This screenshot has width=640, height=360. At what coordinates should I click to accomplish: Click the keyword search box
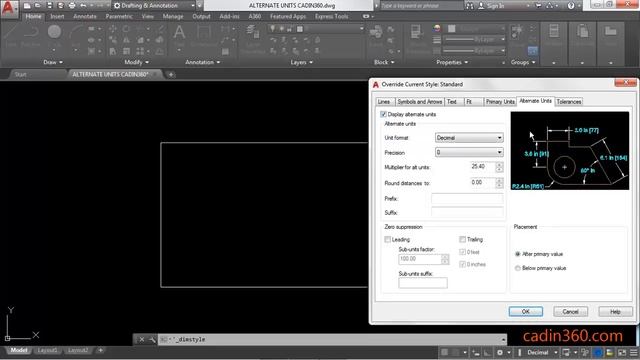point(421,6)
